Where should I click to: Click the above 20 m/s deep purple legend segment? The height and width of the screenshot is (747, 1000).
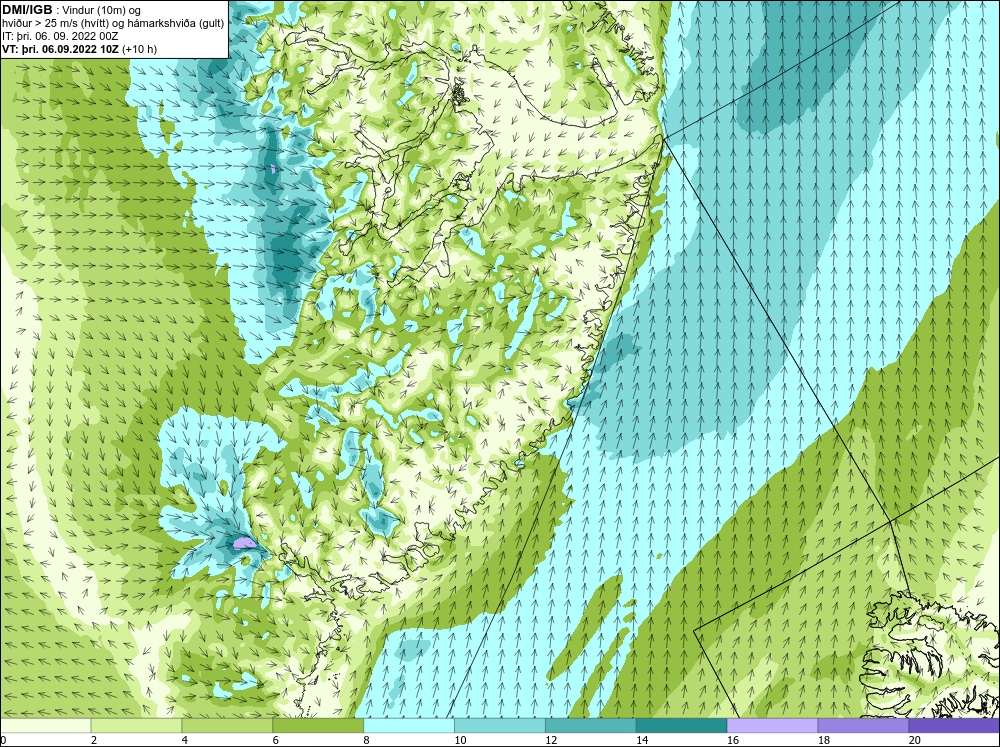(954, 725)
